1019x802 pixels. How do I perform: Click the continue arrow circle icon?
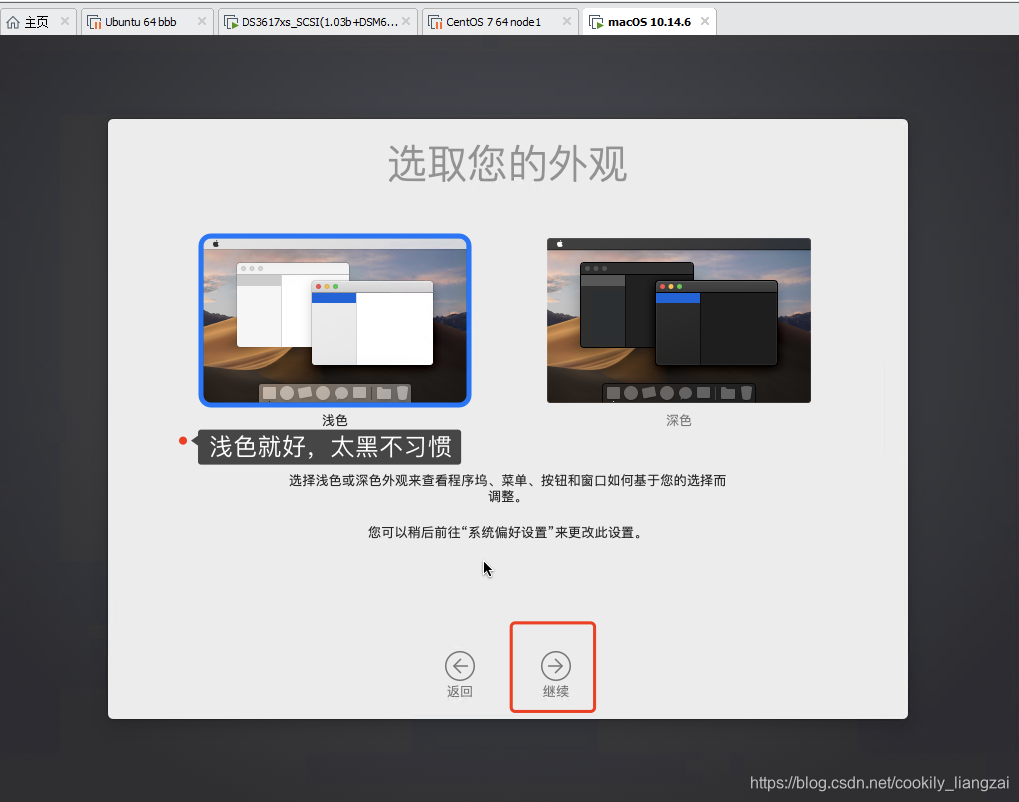(x=556, y=666)
